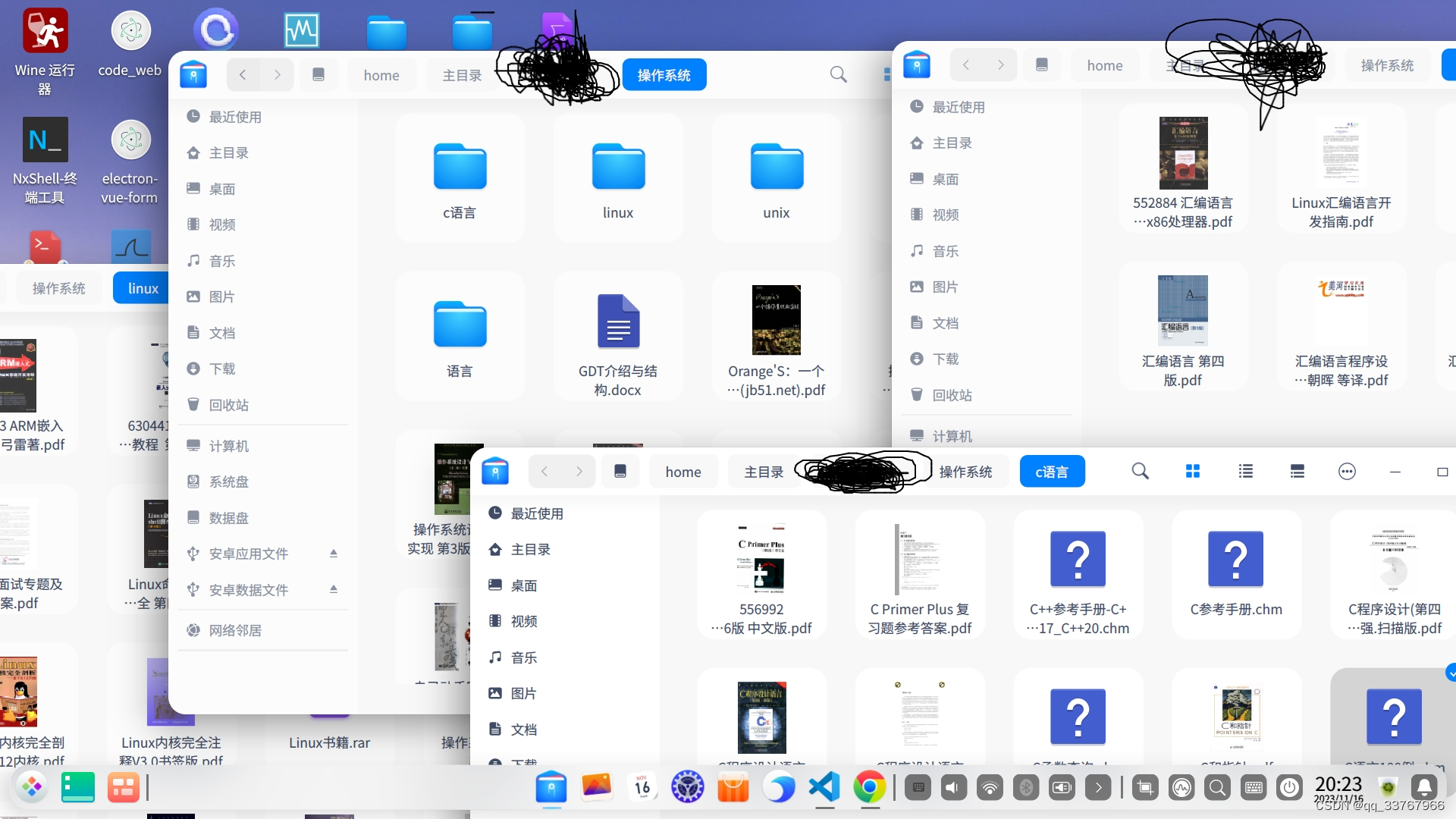
Task: Switch to list view in c语言 window
Action: pos(1245,471)
